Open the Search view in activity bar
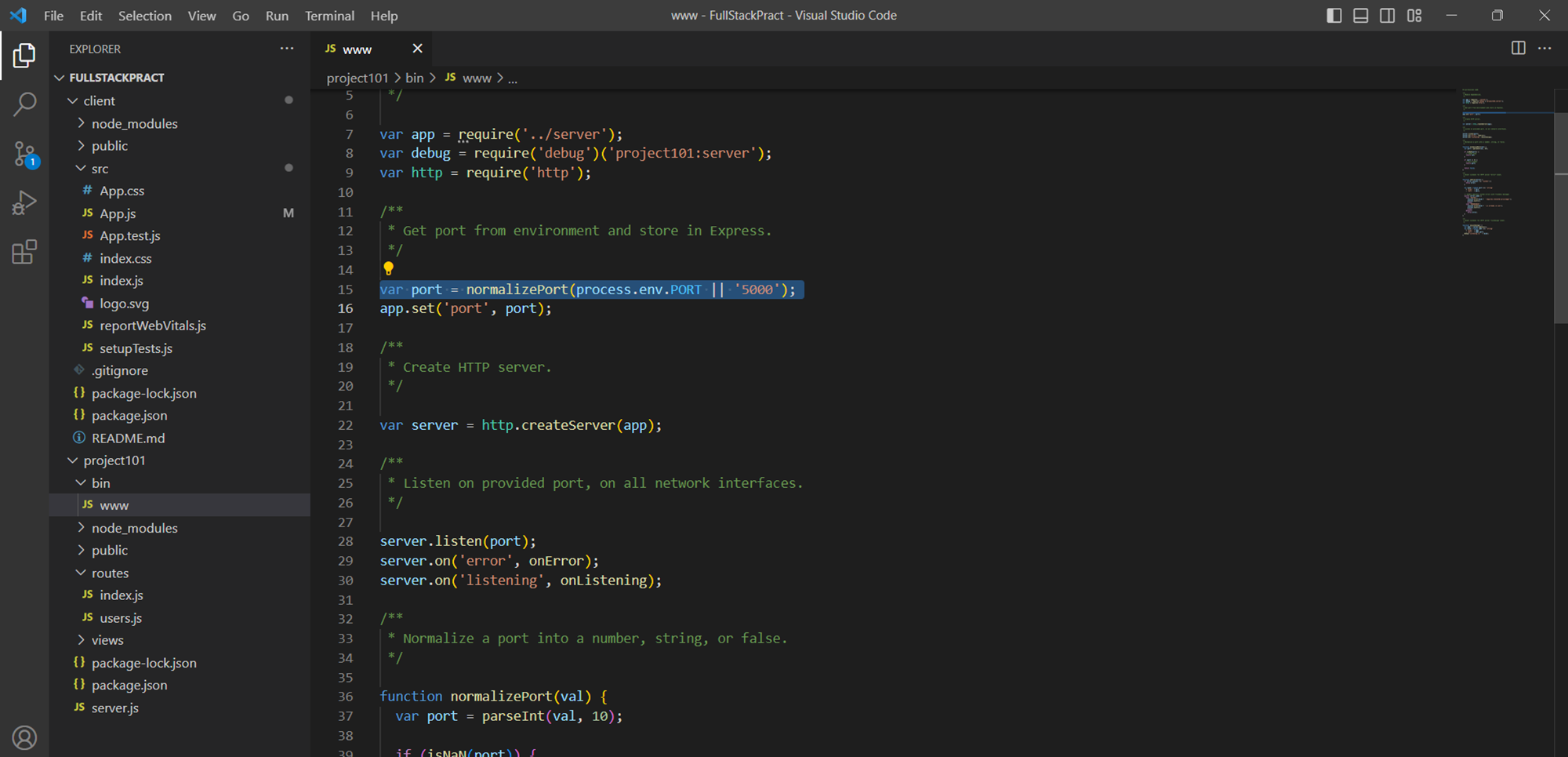The image size is (1568, 757). (x=24, y=104)
